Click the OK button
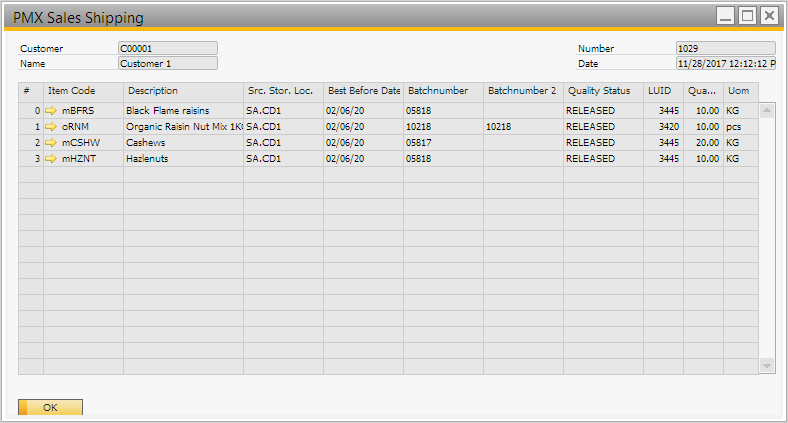This screenshot has width=788, height=423. click(50, 407)
